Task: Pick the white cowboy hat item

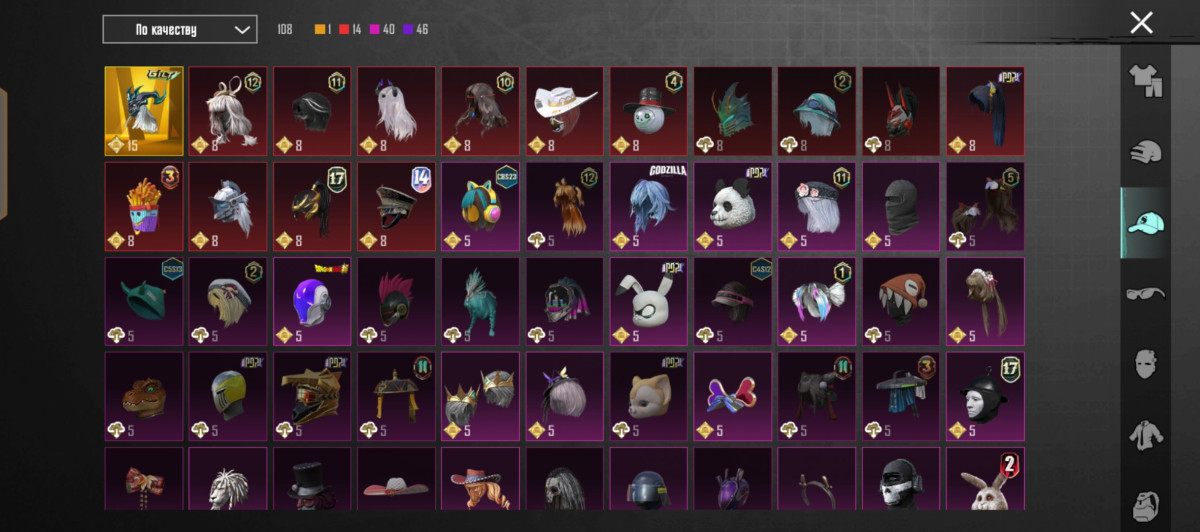Action: pos(565,111)
